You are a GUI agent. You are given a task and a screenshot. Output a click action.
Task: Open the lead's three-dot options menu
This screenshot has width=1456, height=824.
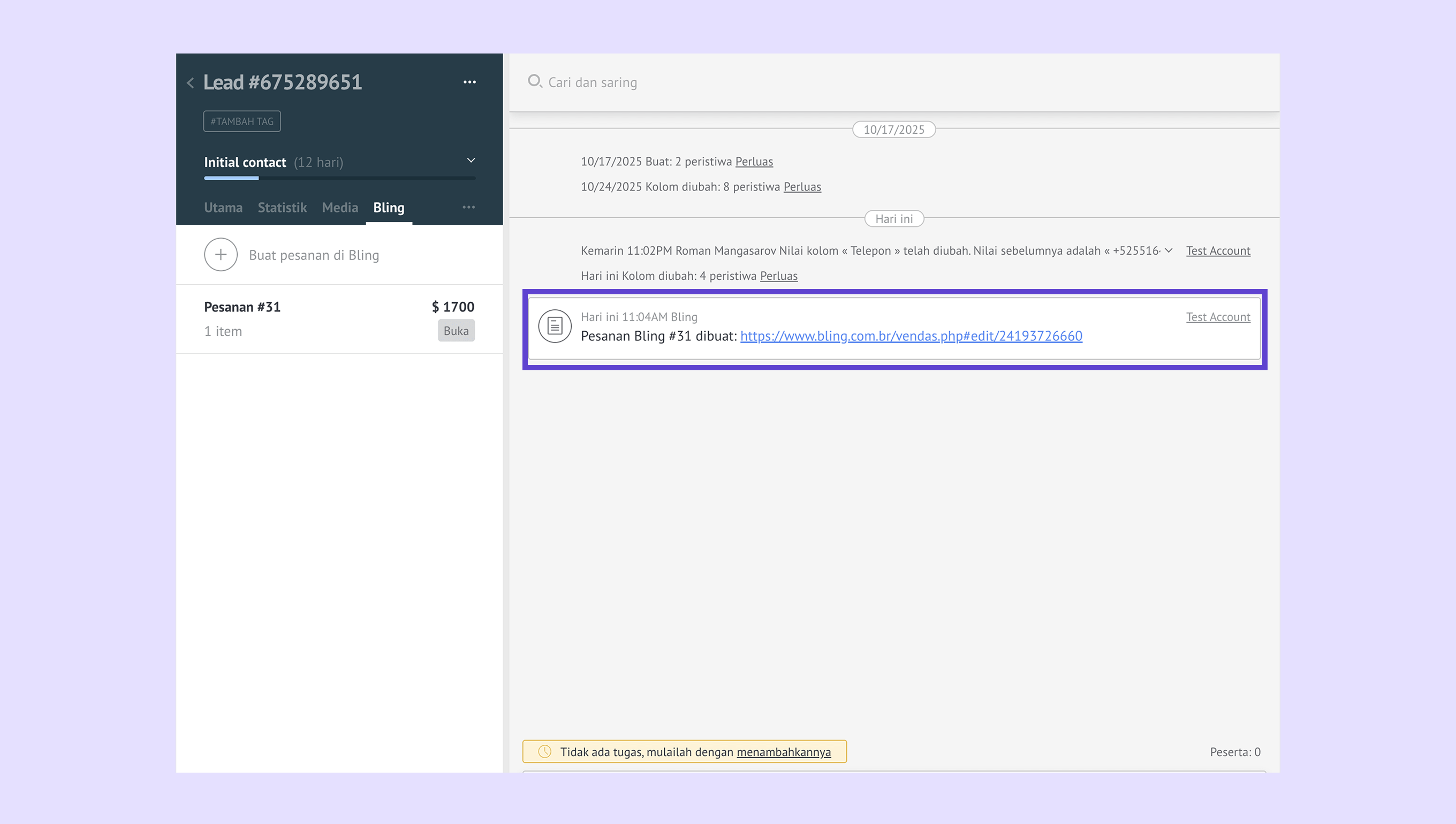(x=469, y=82)
